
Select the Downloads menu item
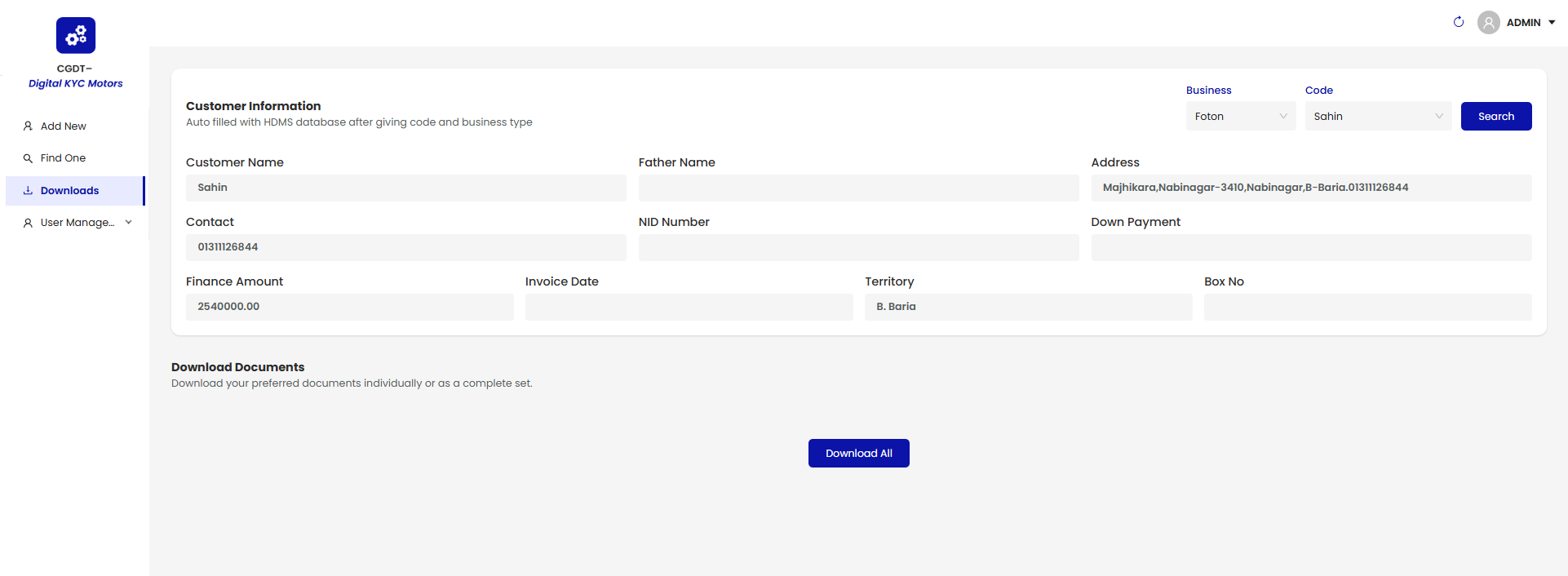70,191
